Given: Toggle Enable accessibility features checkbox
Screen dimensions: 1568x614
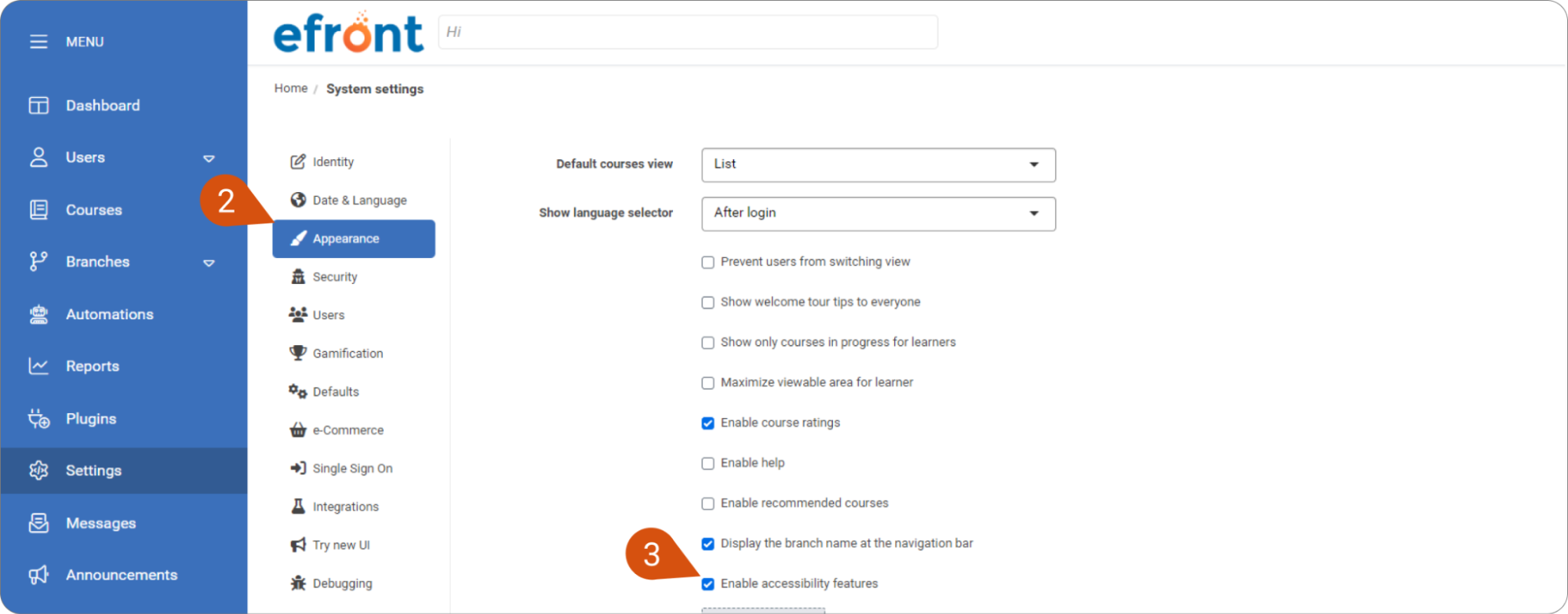Looking at the screenshot, I should pos(708,584).
